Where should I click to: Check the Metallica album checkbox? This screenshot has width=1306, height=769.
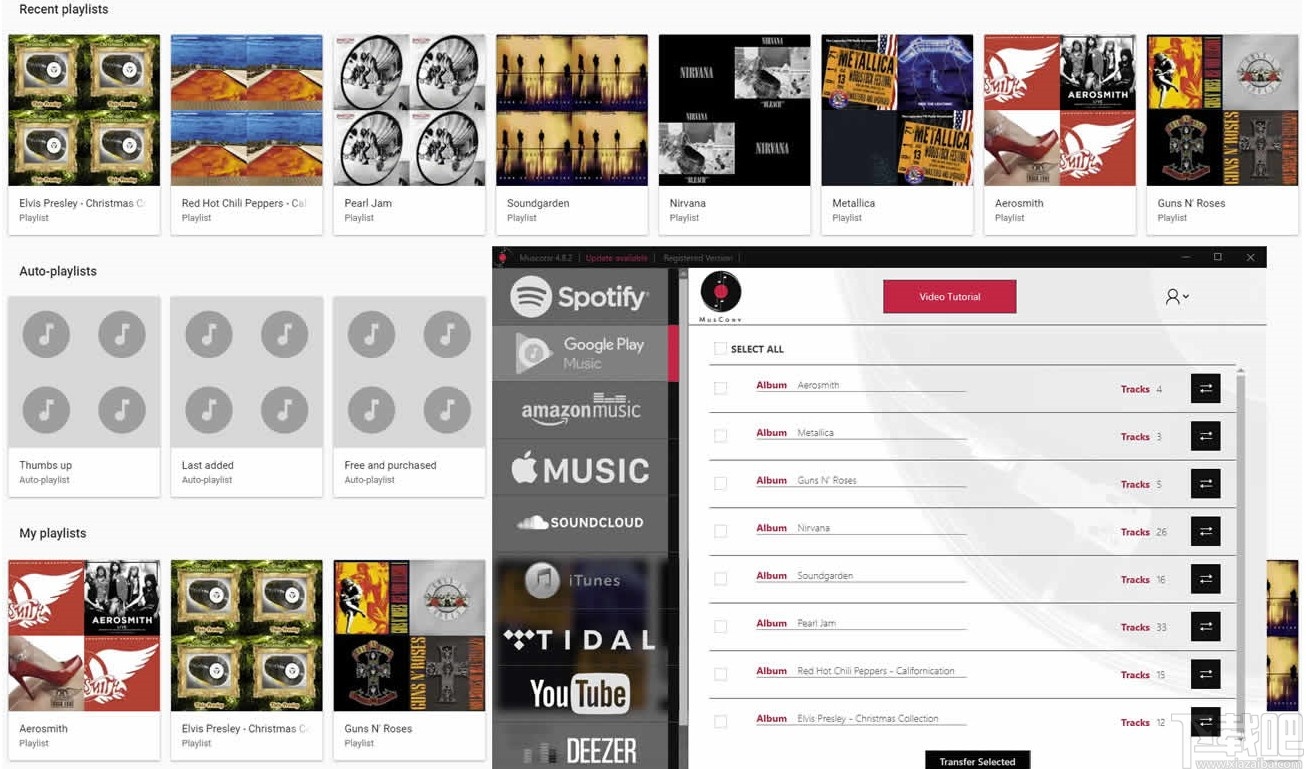tap(720, 436)
